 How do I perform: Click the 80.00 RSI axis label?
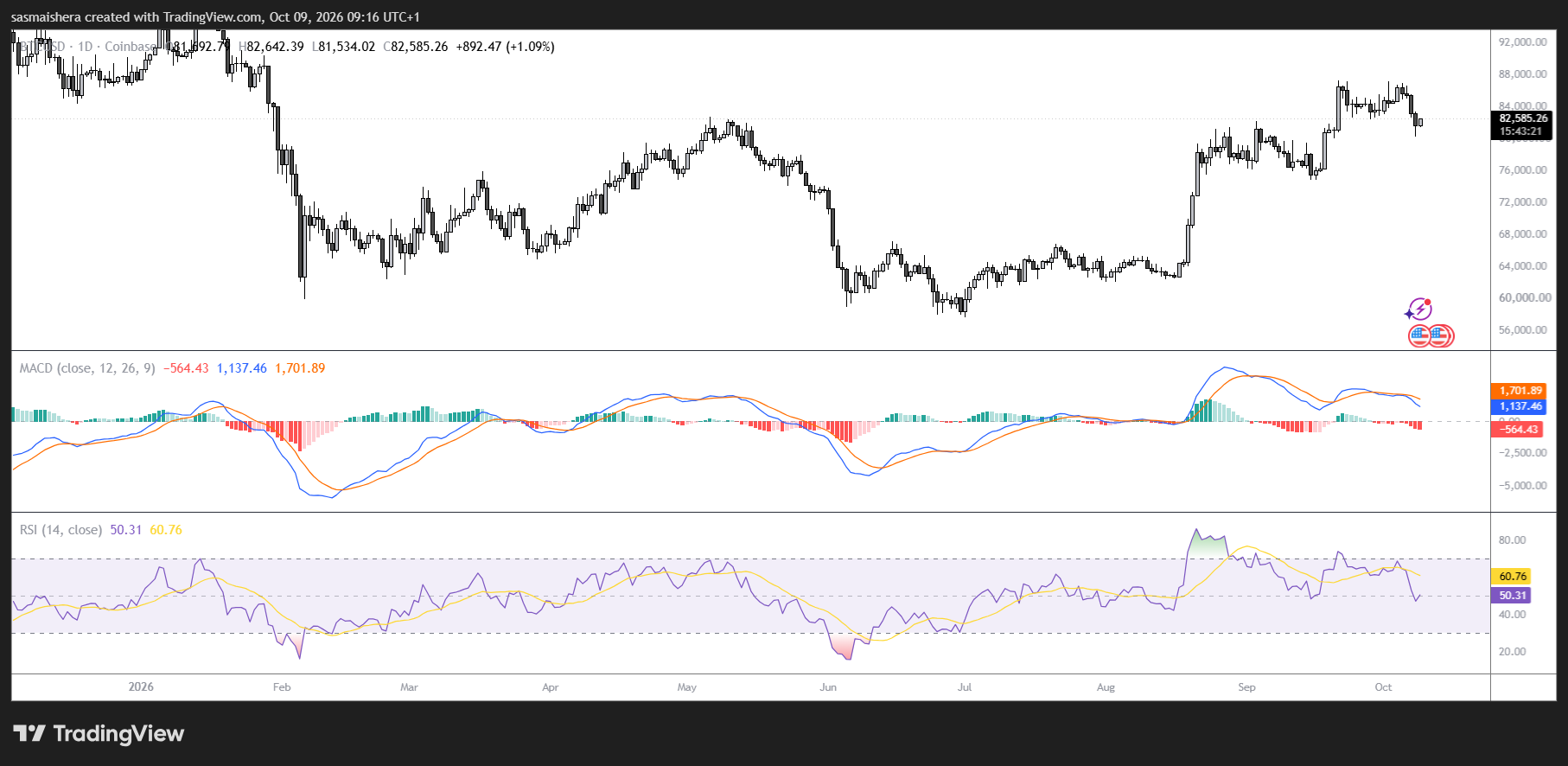click(1512, 540)
